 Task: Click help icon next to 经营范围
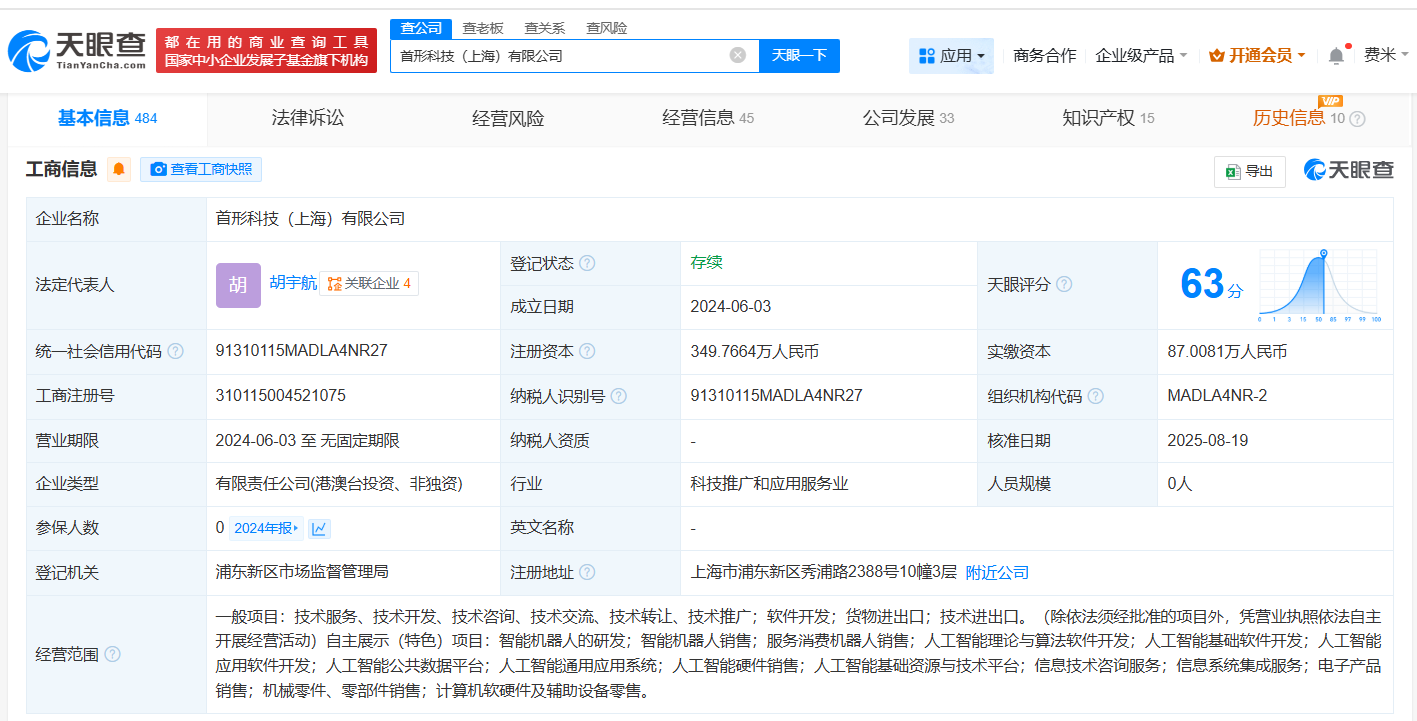[x=112, y=654]
